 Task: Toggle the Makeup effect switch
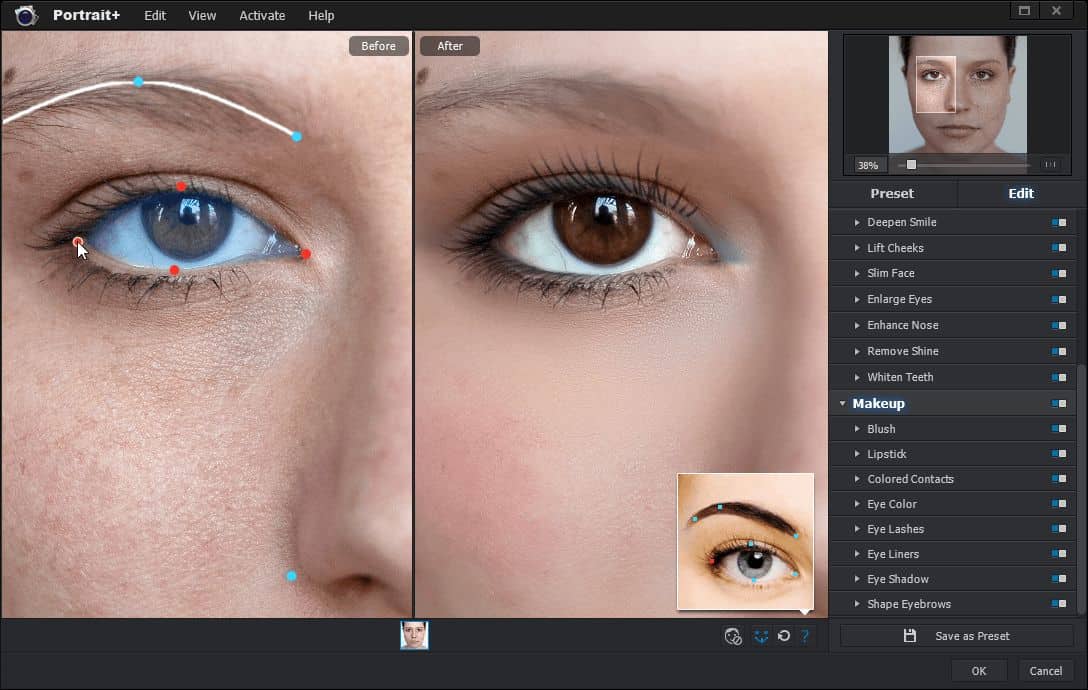1059,403
